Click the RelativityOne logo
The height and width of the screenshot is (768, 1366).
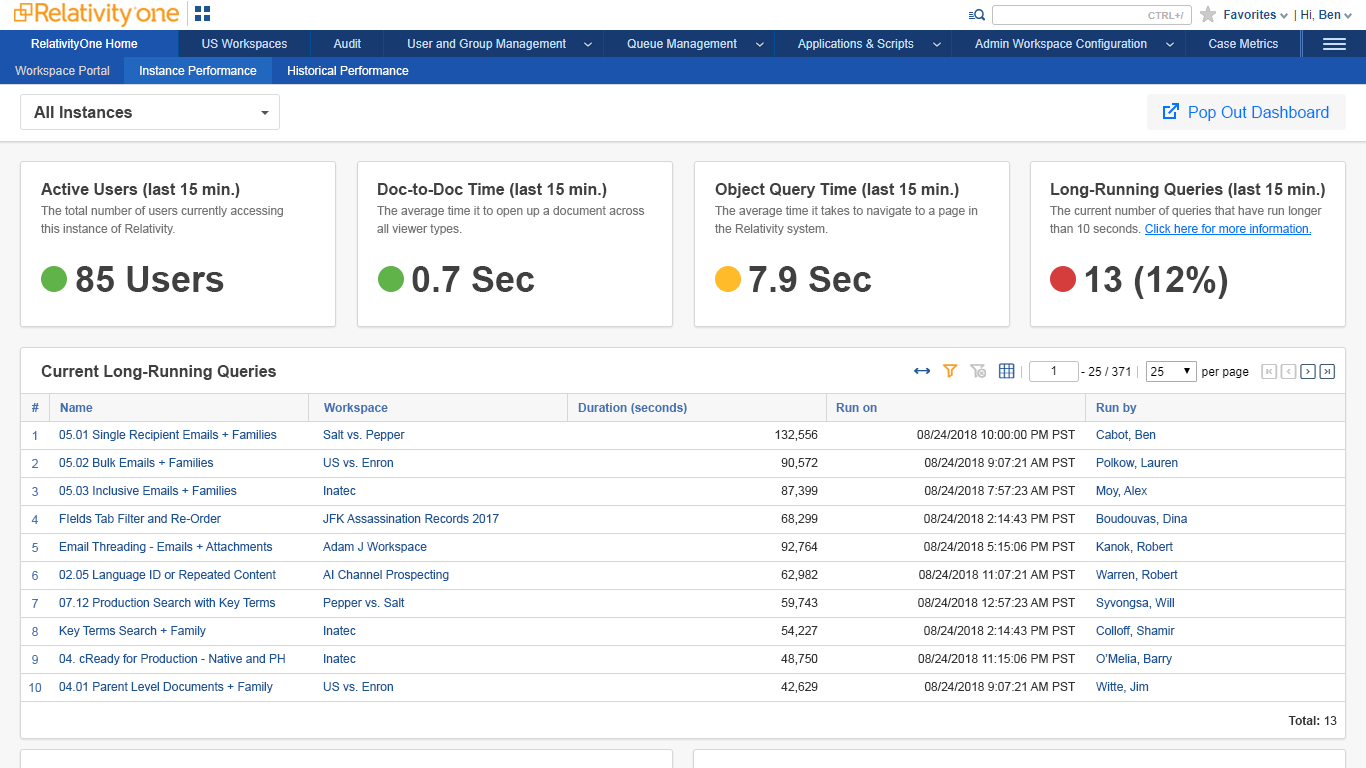pos(96,14)
